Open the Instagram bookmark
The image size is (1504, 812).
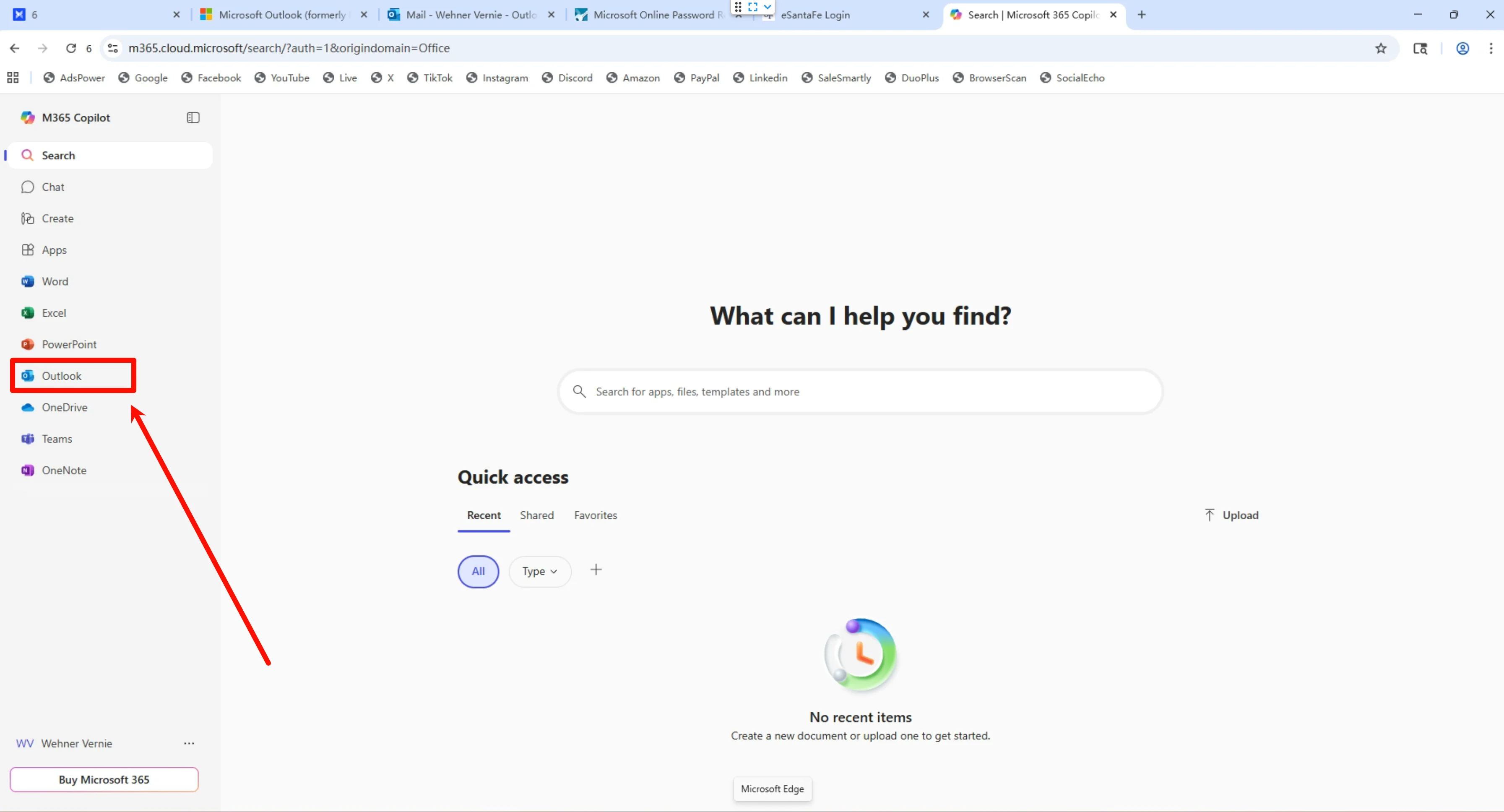click(497, 78)
